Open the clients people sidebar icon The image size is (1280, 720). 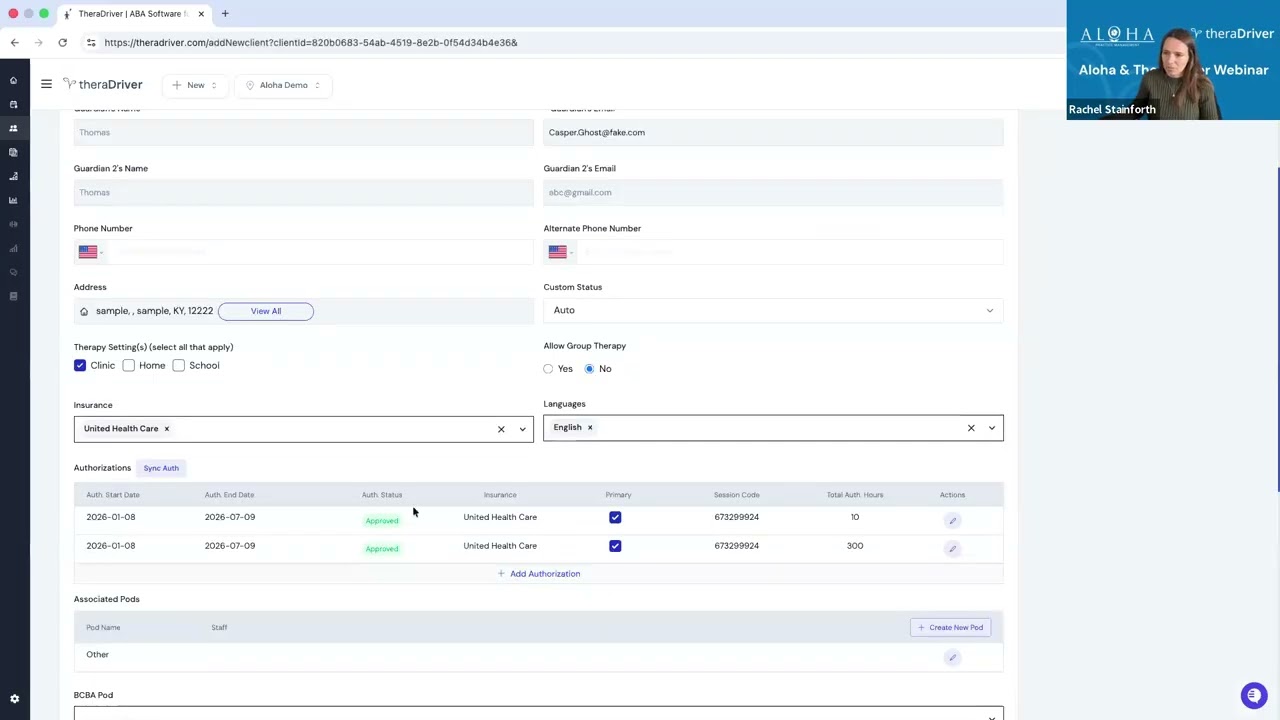point(13,128)
